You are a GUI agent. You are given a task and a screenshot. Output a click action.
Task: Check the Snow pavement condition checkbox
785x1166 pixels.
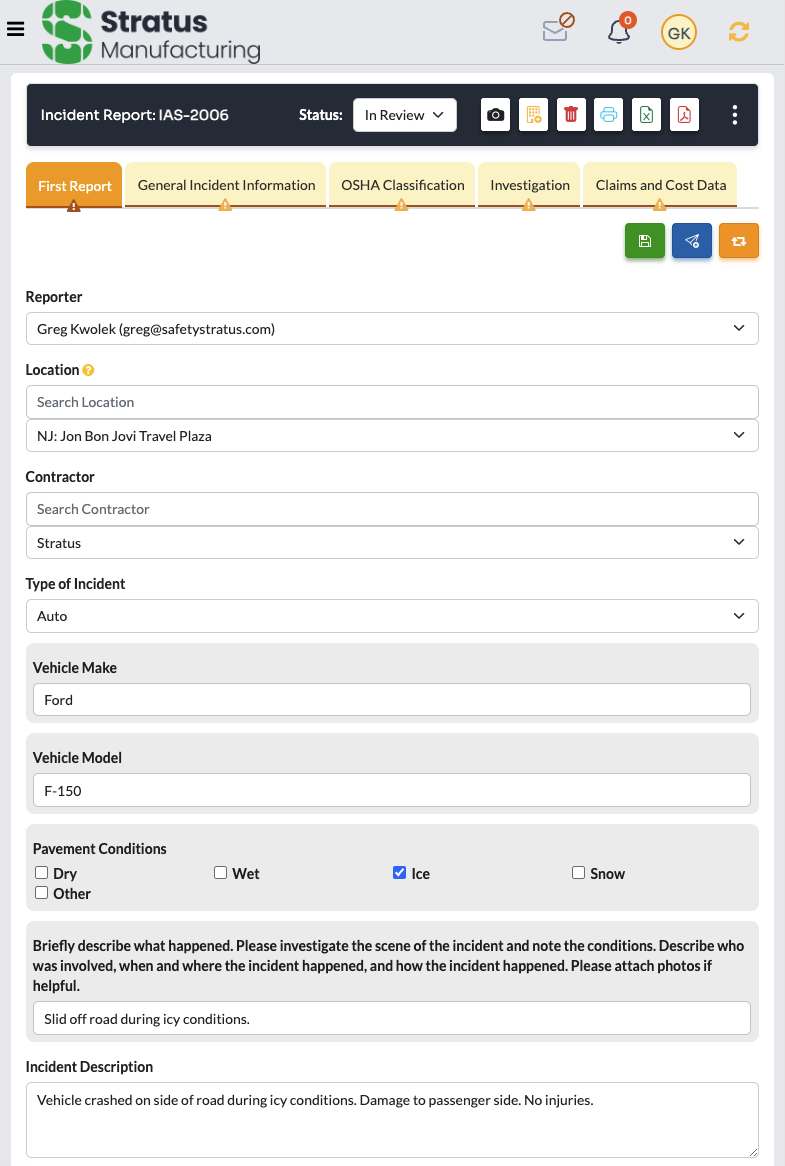click(578, 872)
